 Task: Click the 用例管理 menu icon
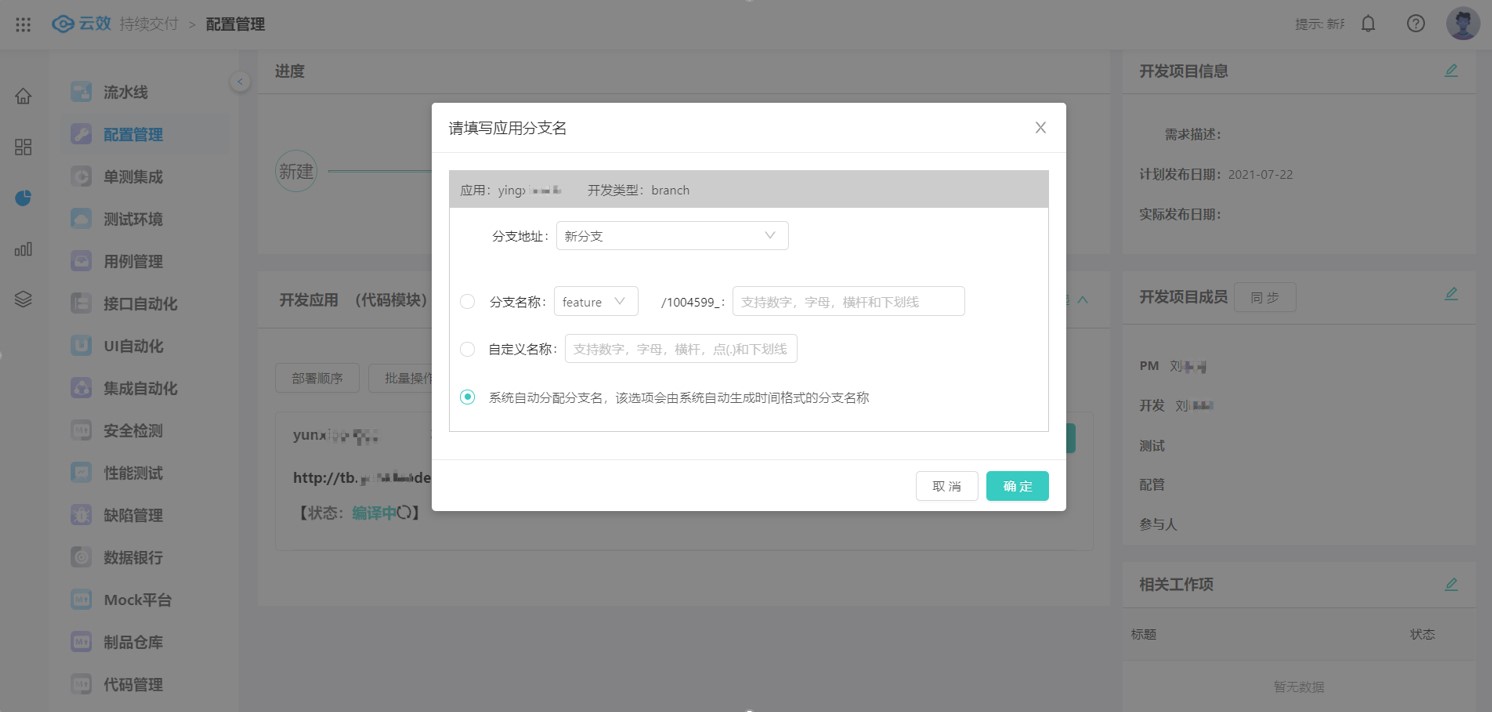click(81, 261)
